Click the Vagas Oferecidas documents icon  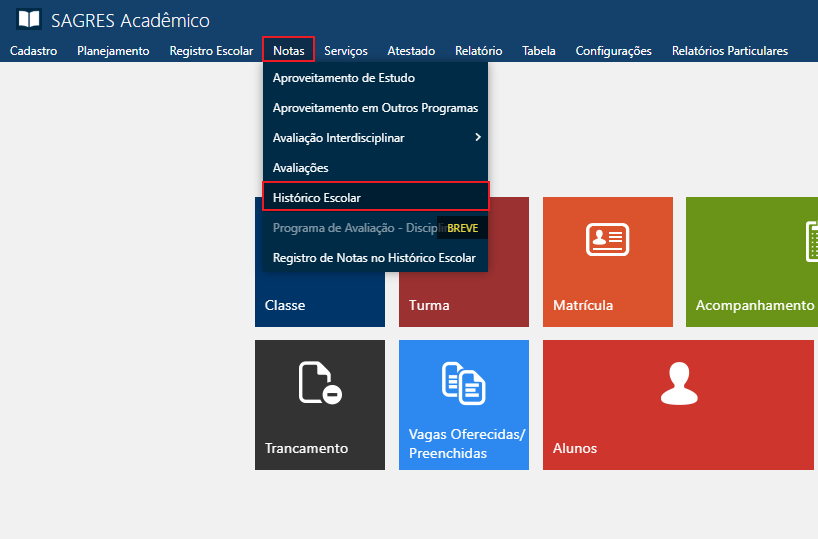pos(463,383)
